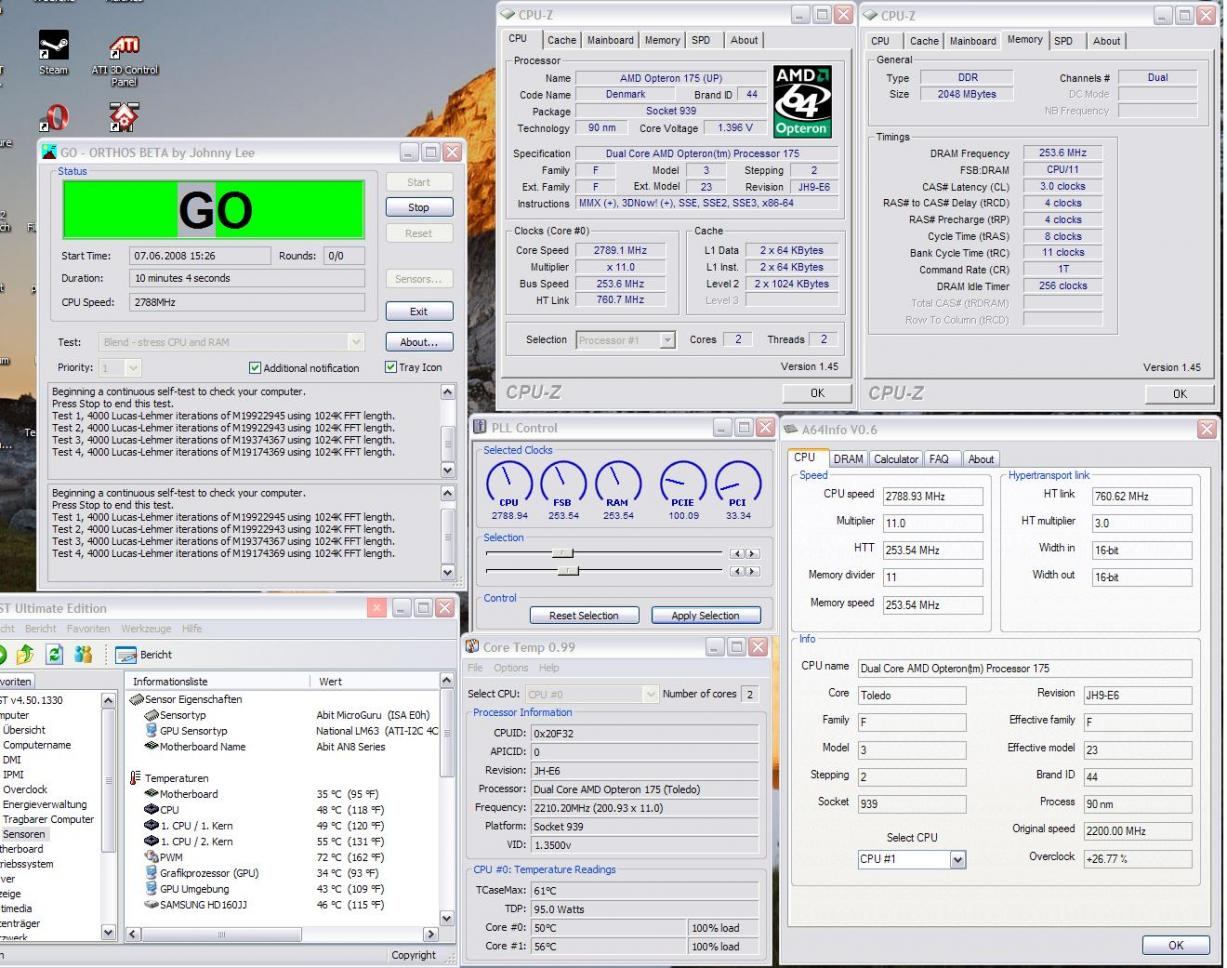This screenshot has height=968, width=1227.
Task: Switch to DRAM tab in A64Info
Action: [x=848, y=459]
